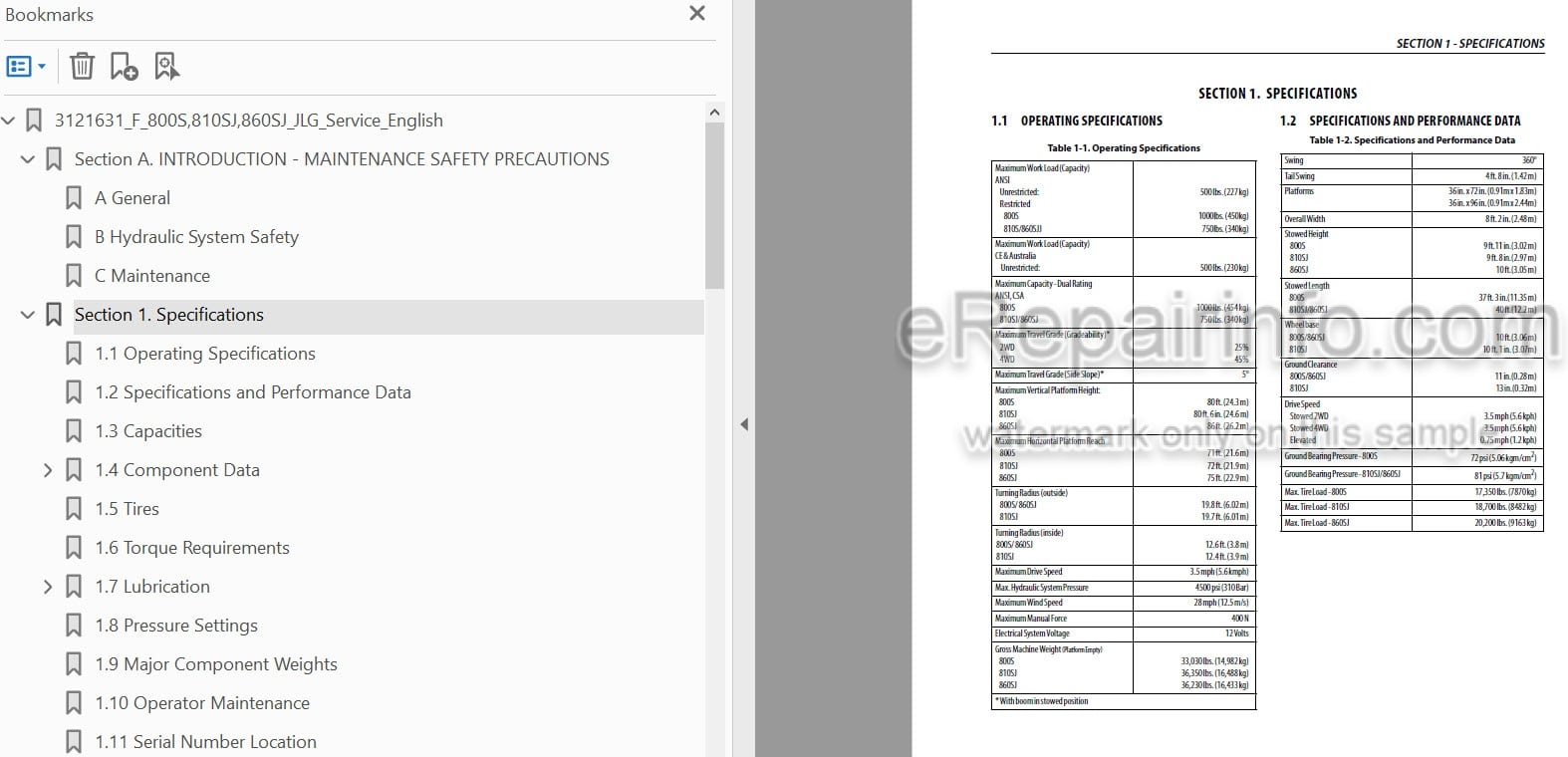Collapse Section 1. Specifications bookmark
The width and height of the screenshot is (1568, 757).
(28, 315)
